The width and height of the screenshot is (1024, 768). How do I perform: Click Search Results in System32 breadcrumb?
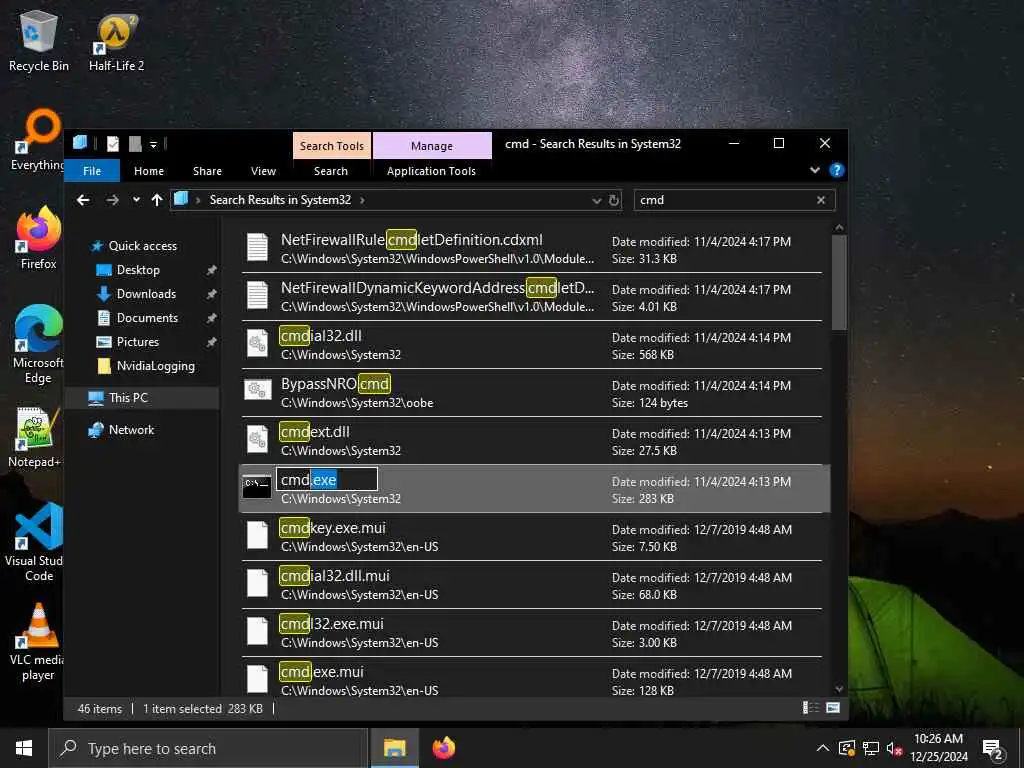pyautogui.click(x=280, y=200)
